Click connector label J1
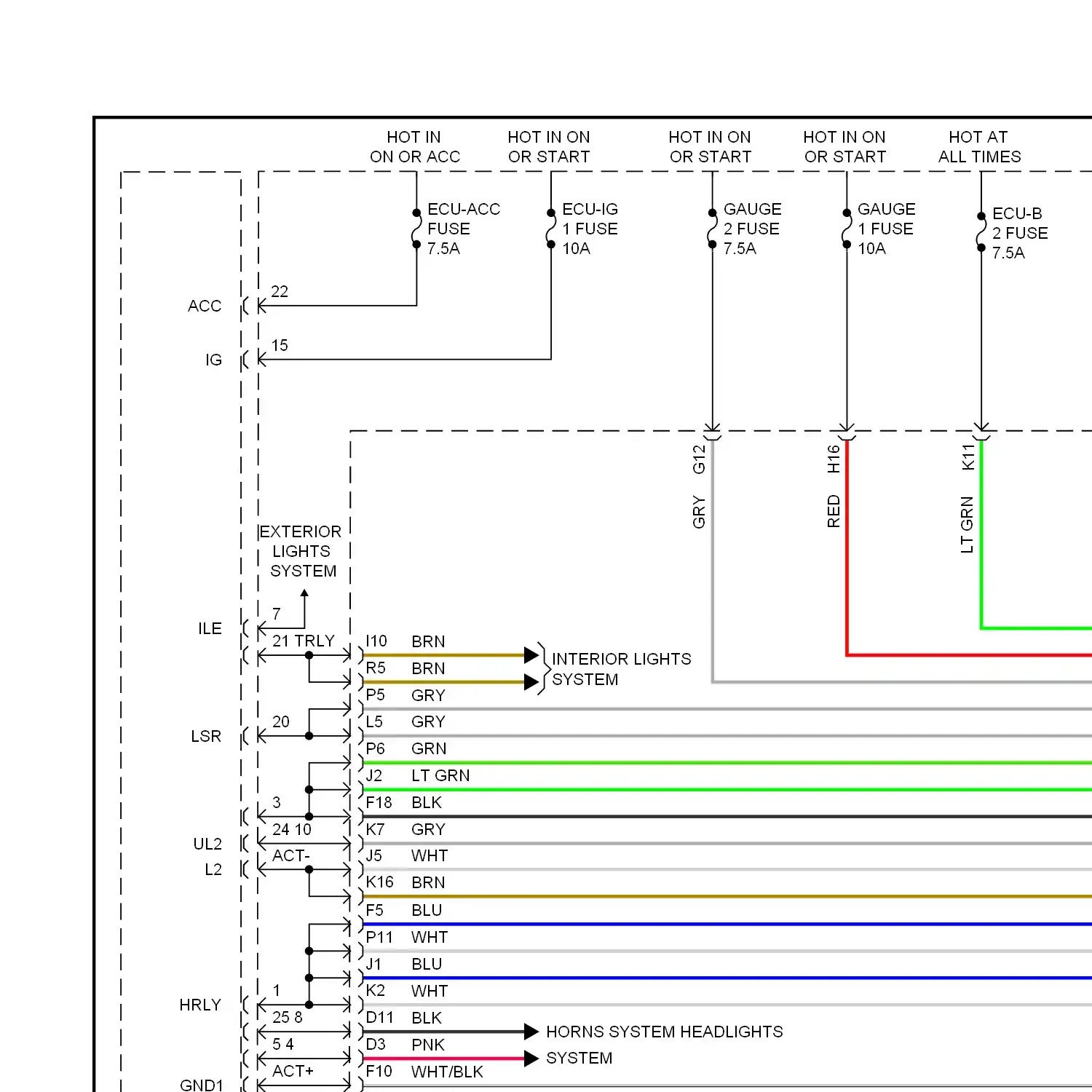Image resolution: width=1092 pixels, height=1092 pixels. tap(373, 964)
